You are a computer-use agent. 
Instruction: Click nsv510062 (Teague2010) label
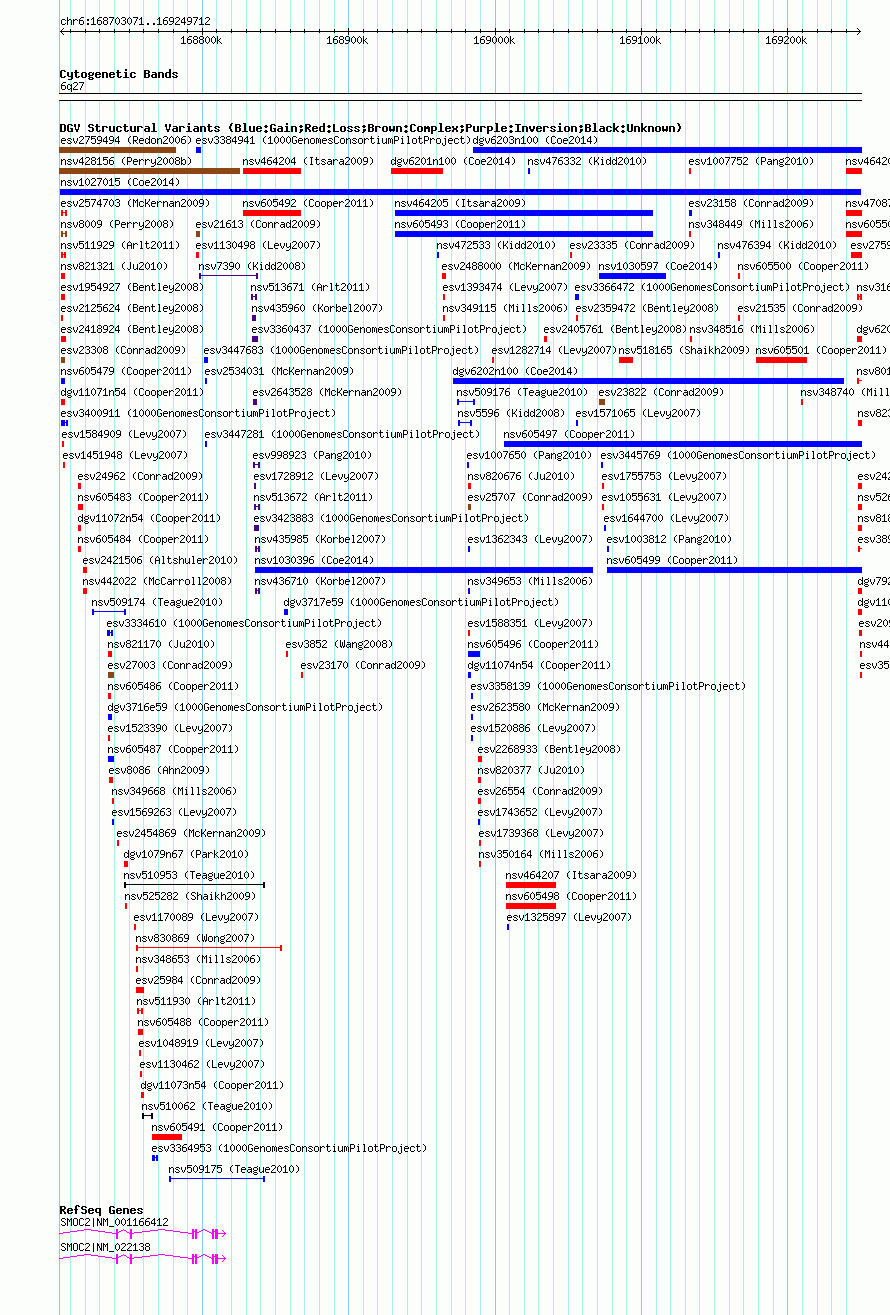[207, 1106]
